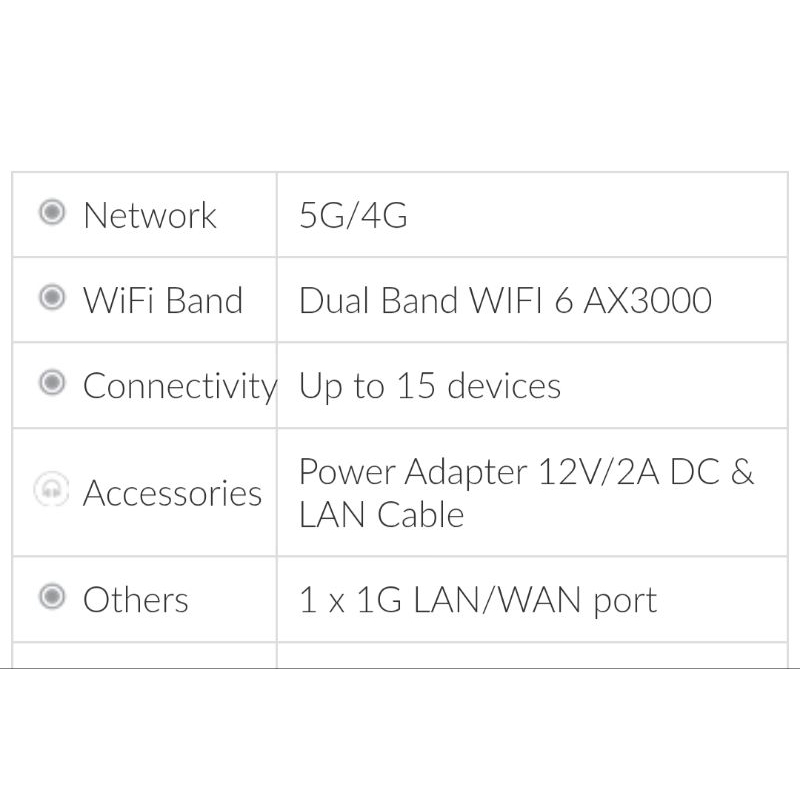This screenshot has height=800, width=800.
Task: Click the bullet icon beside Network
Action: [51, 214]
